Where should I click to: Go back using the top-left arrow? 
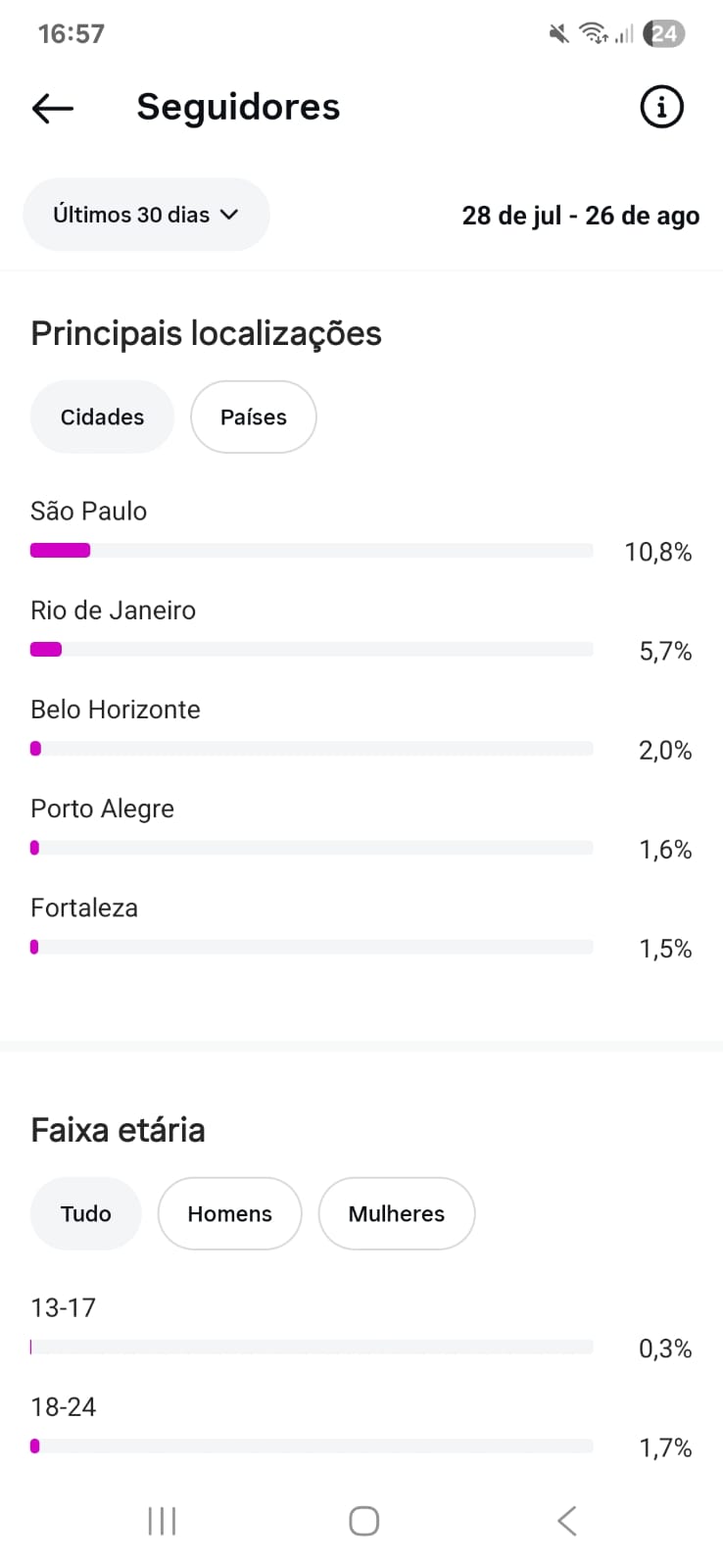click(53, 108)
